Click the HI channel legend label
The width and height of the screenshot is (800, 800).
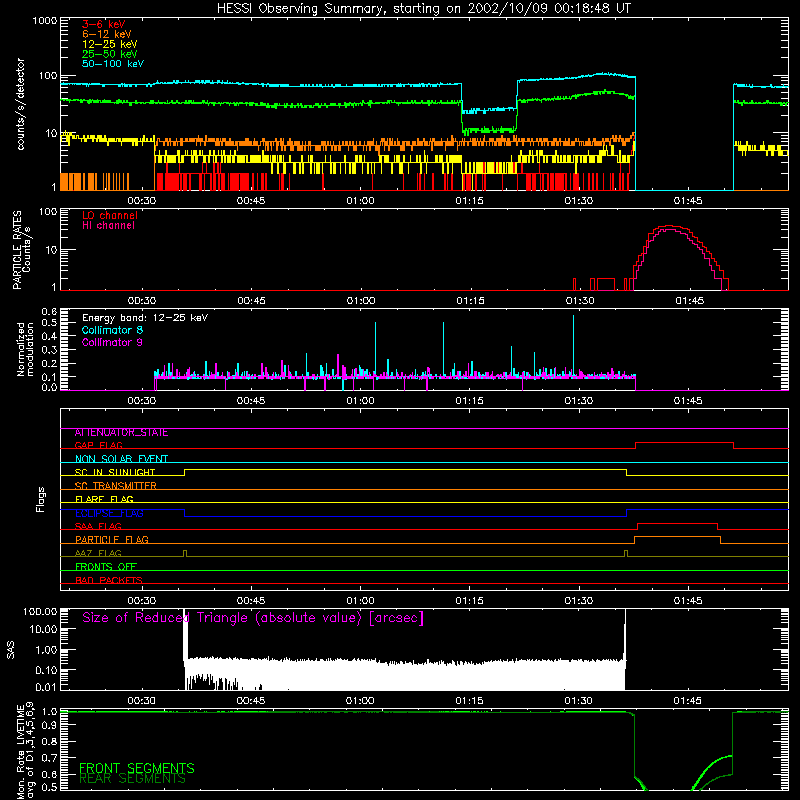(x=108, y=226)
